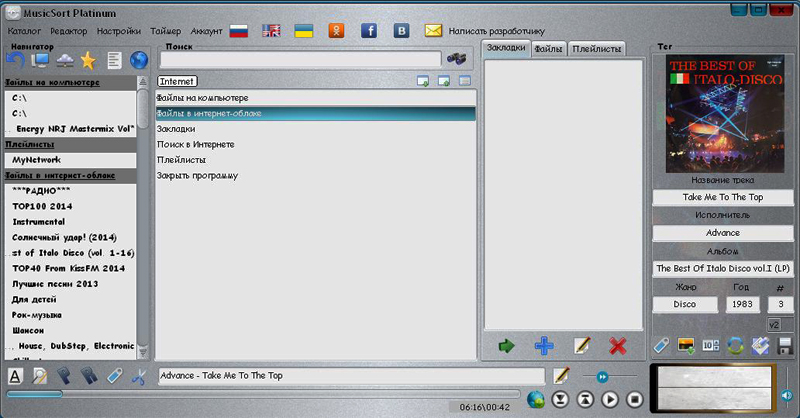Click the speaker volume knob
Image resolution: width=800 pixels, height=418 pixels.
pyautogui.click(x=787, y=395)
